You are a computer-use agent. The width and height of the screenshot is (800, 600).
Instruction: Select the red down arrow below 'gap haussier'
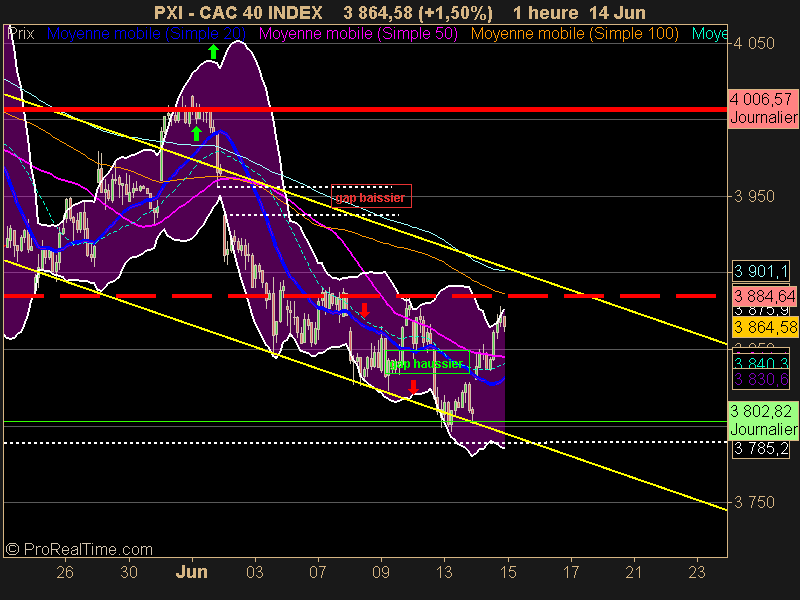coord(413,387)
